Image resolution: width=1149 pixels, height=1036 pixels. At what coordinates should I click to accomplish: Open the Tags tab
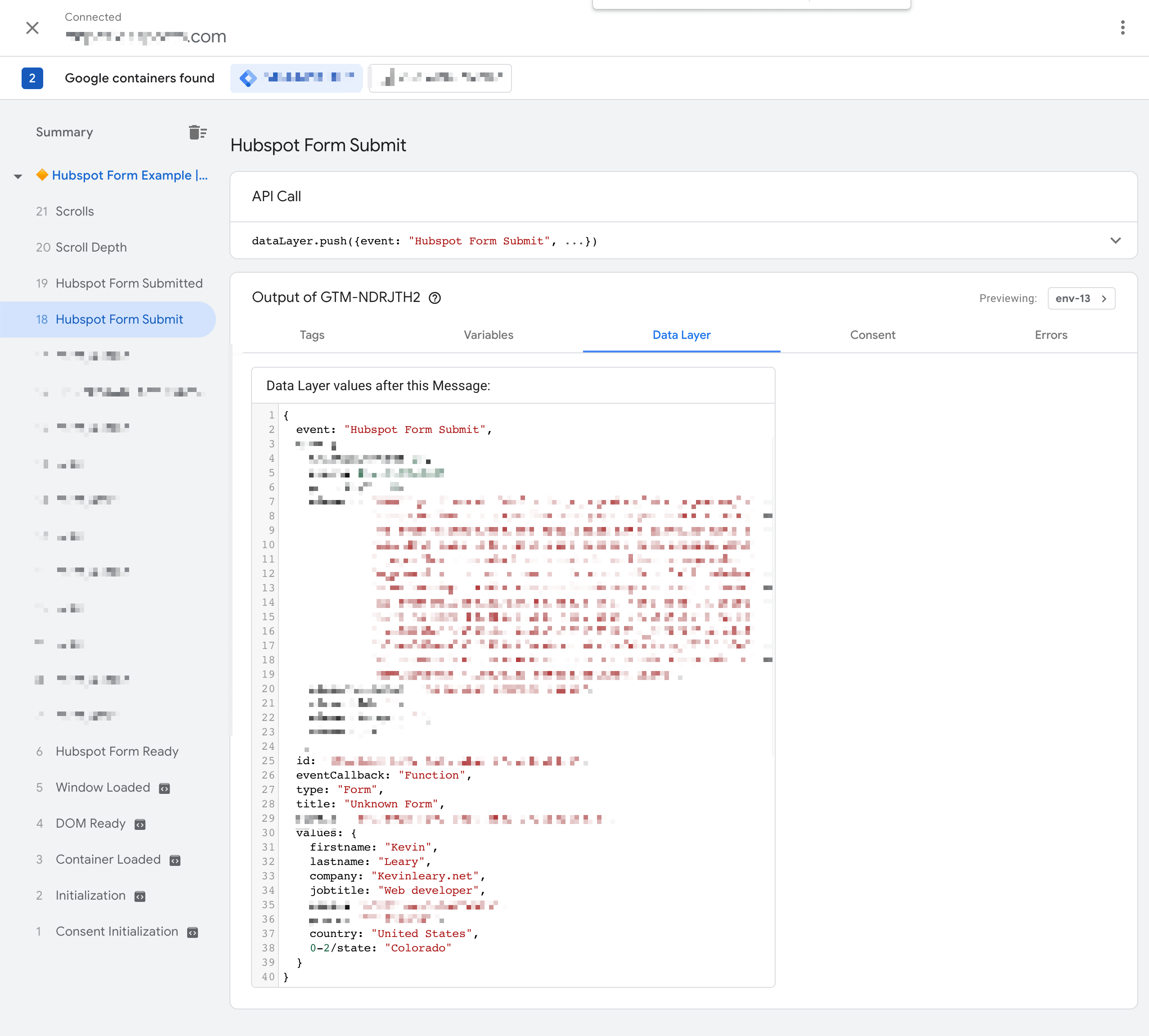point(312,335)
